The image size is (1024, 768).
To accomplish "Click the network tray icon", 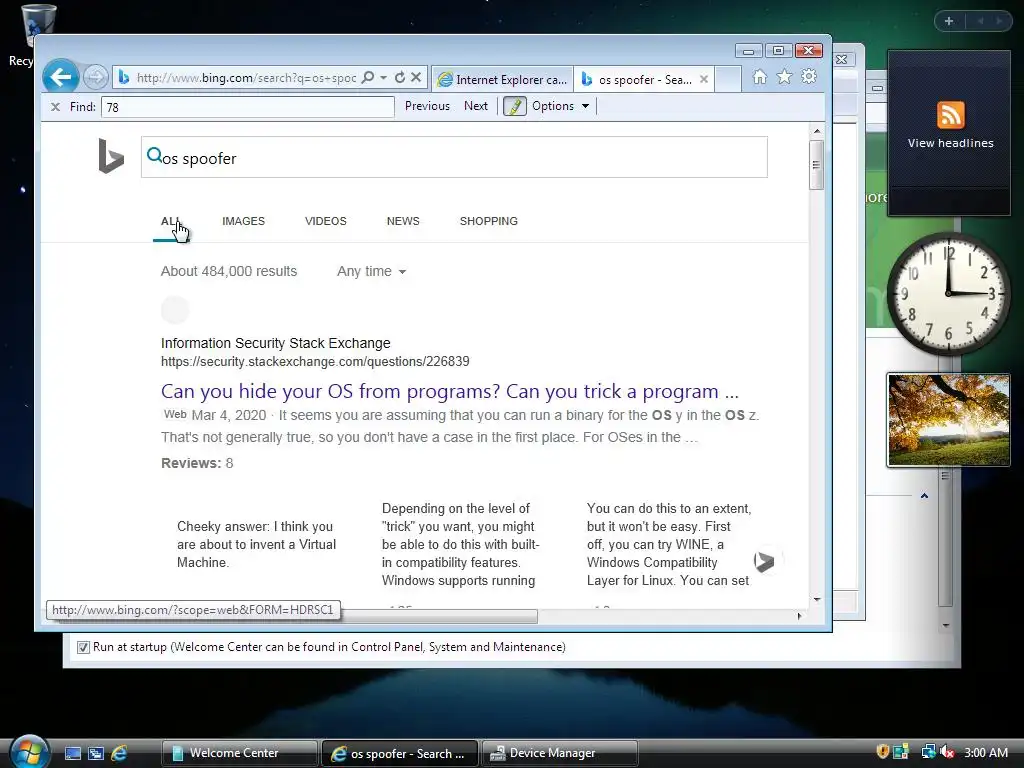I will [x=927, y=752].
